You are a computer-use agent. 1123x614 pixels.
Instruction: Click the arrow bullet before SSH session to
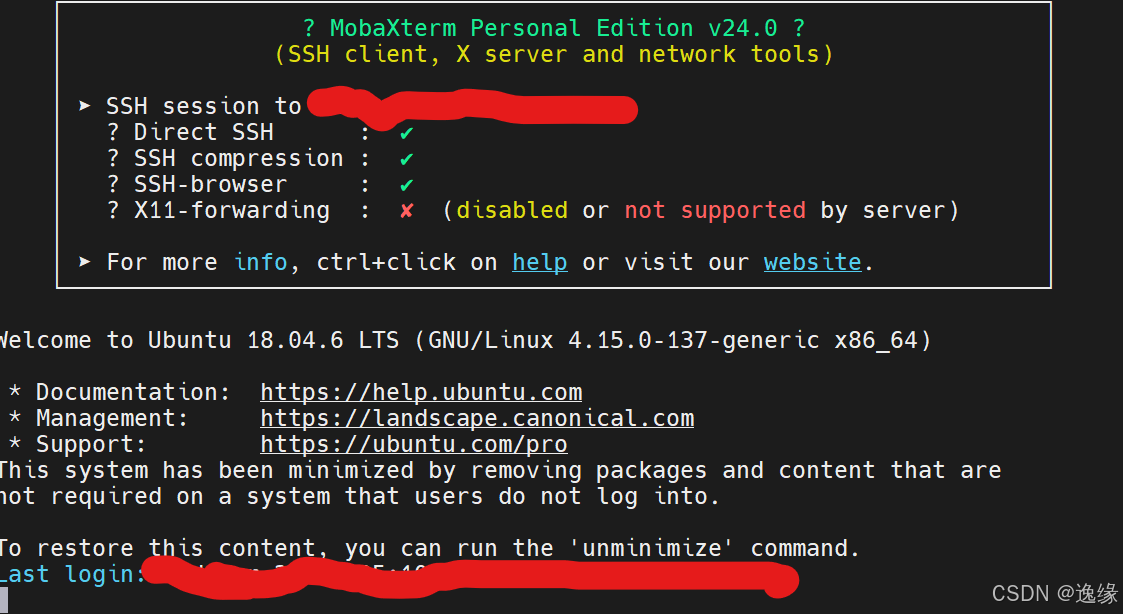(x=85, y=106)
